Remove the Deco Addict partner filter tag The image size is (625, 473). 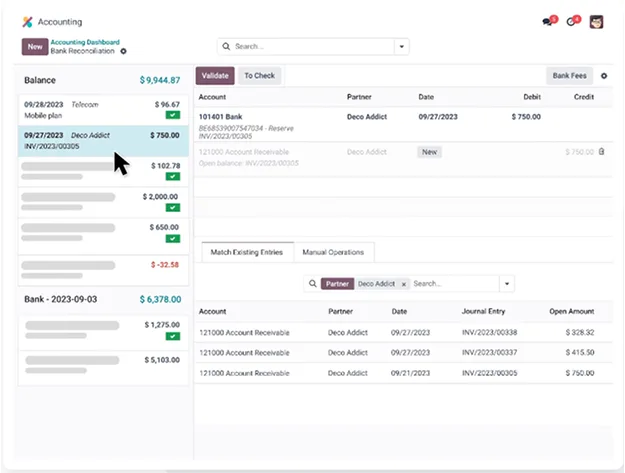(x=403, y=284)
